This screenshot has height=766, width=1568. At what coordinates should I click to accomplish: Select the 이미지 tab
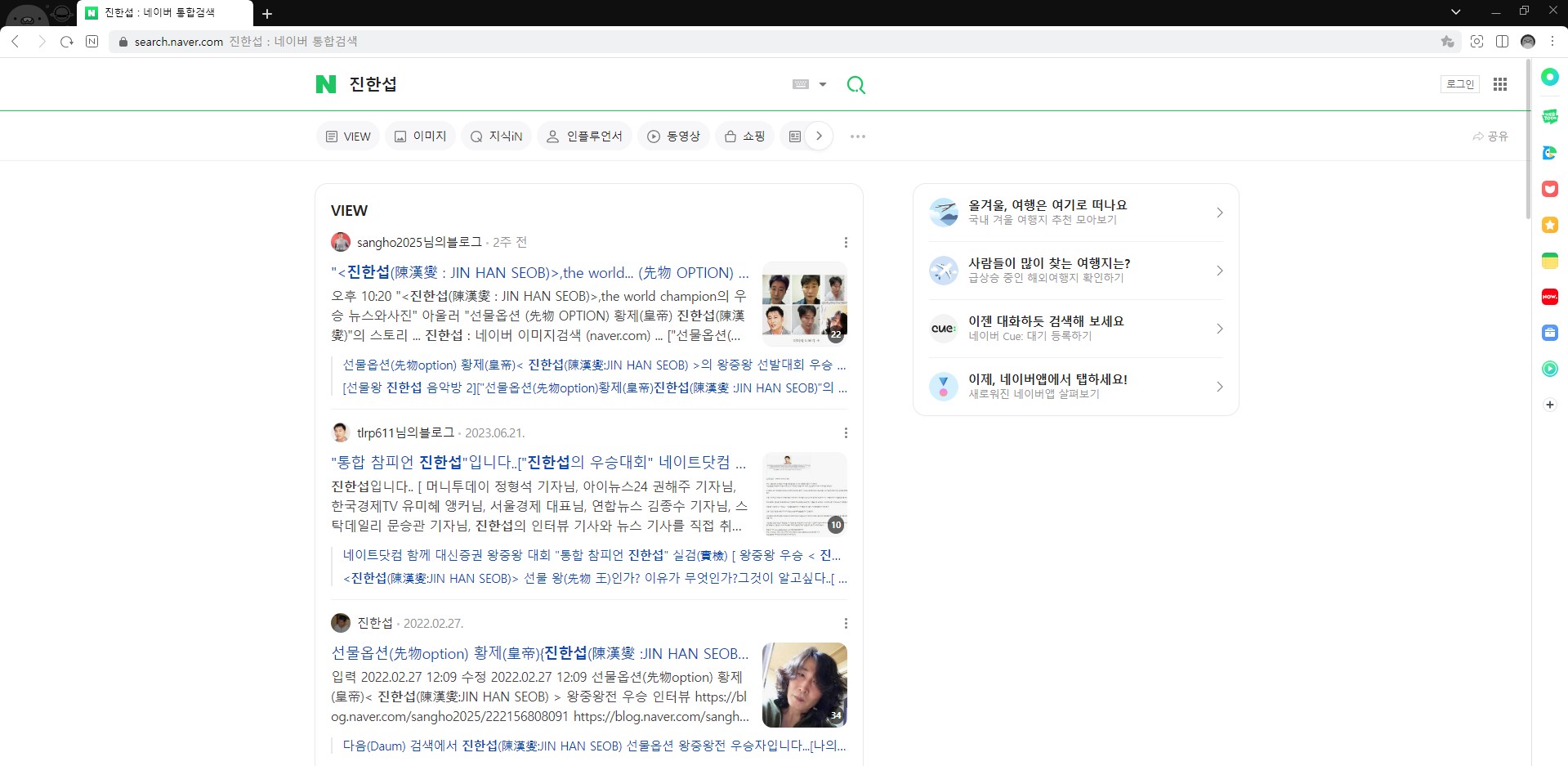(x=421, y=137)
